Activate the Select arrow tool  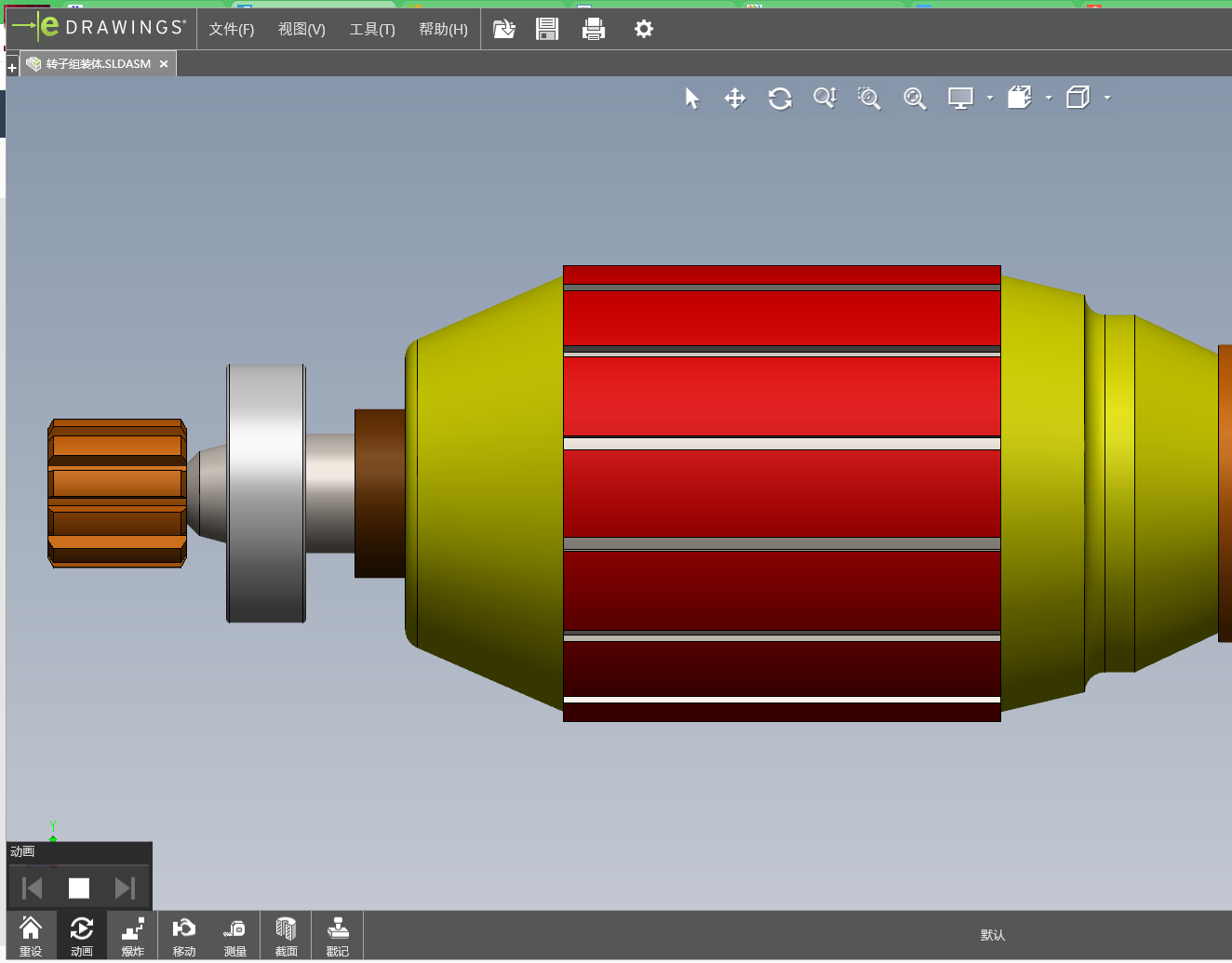(691, 98)
